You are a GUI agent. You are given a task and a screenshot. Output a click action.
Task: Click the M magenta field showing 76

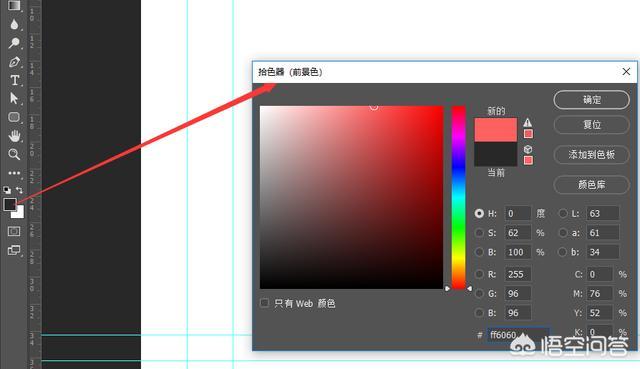click(600, 293)
